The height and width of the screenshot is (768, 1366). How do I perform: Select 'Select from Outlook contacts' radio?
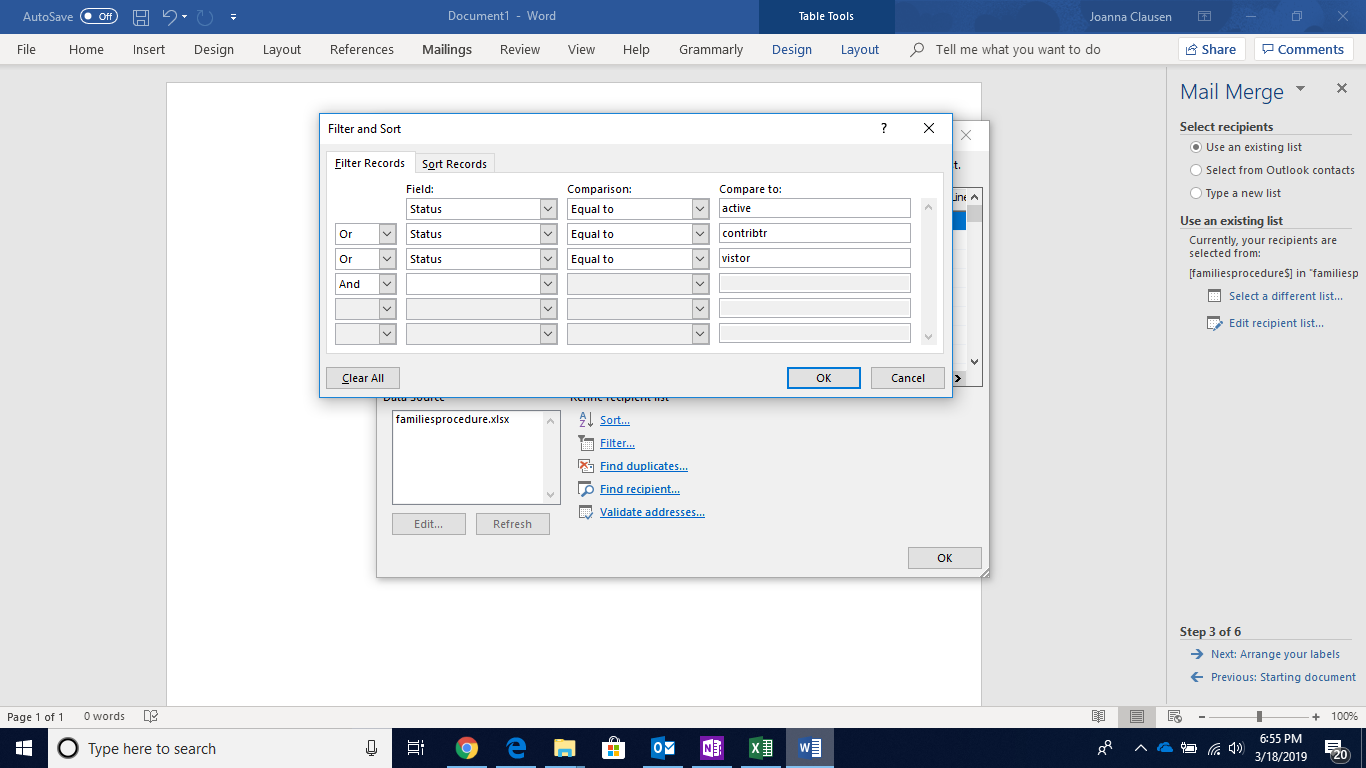(1196, 170)
